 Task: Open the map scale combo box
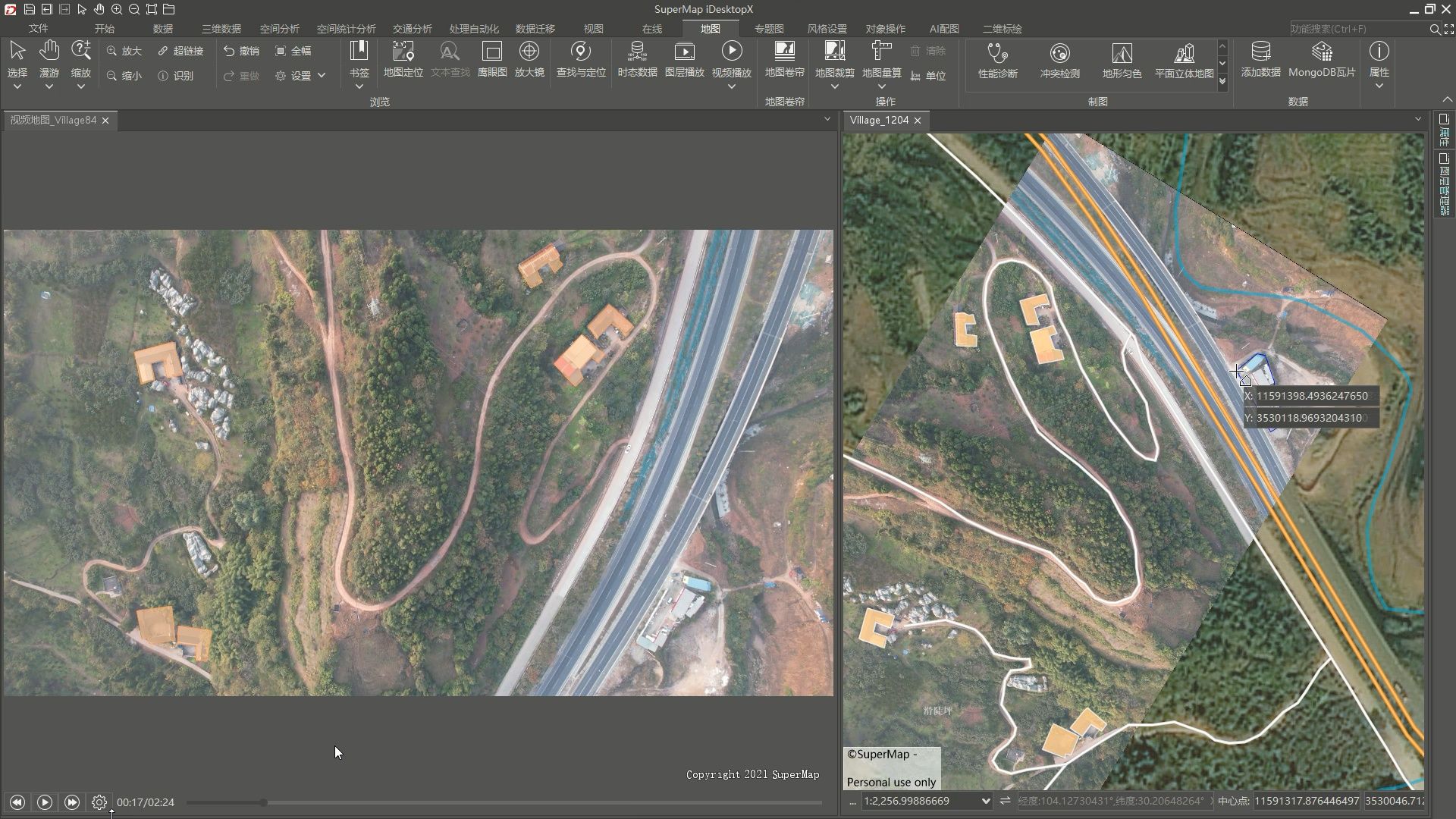click(x=927, y=801)
